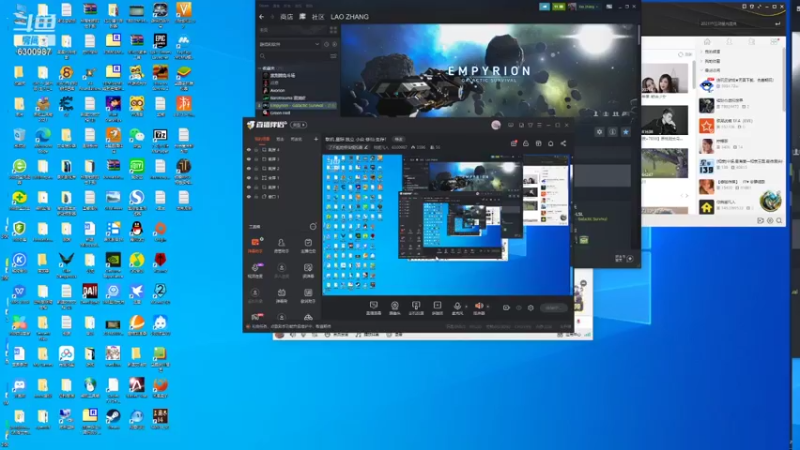Screen dimensions: 800x450
Task: Open the LAO ZHANG profile tab in Steam
Action: 349,17
